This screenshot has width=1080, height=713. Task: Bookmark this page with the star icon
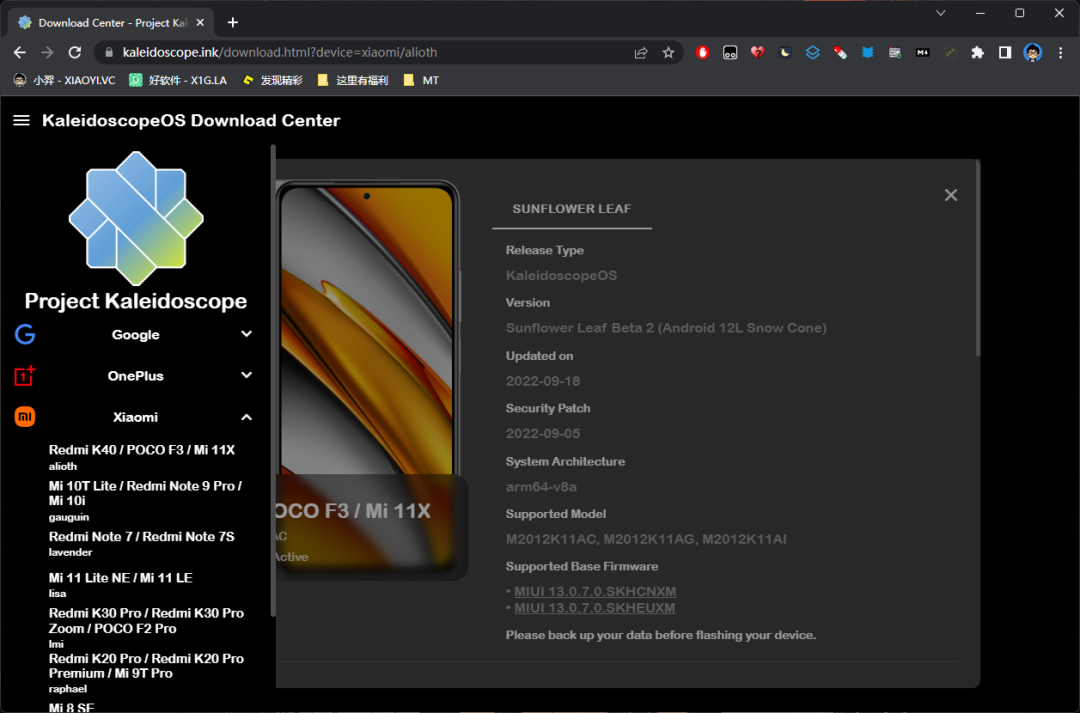coord(668,53)
